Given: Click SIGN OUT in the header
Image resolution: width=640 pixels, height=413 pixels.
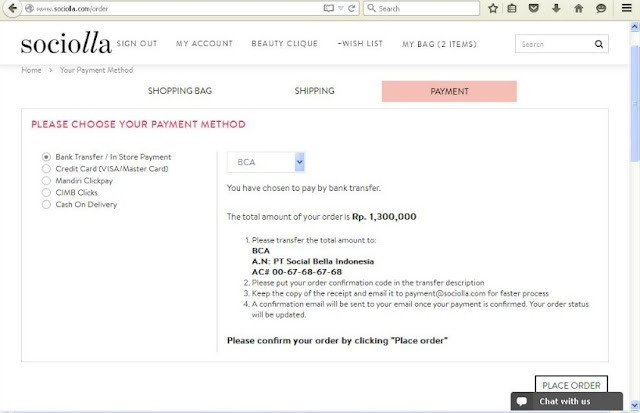Looking at the screenshot, I should click(137, 44).
